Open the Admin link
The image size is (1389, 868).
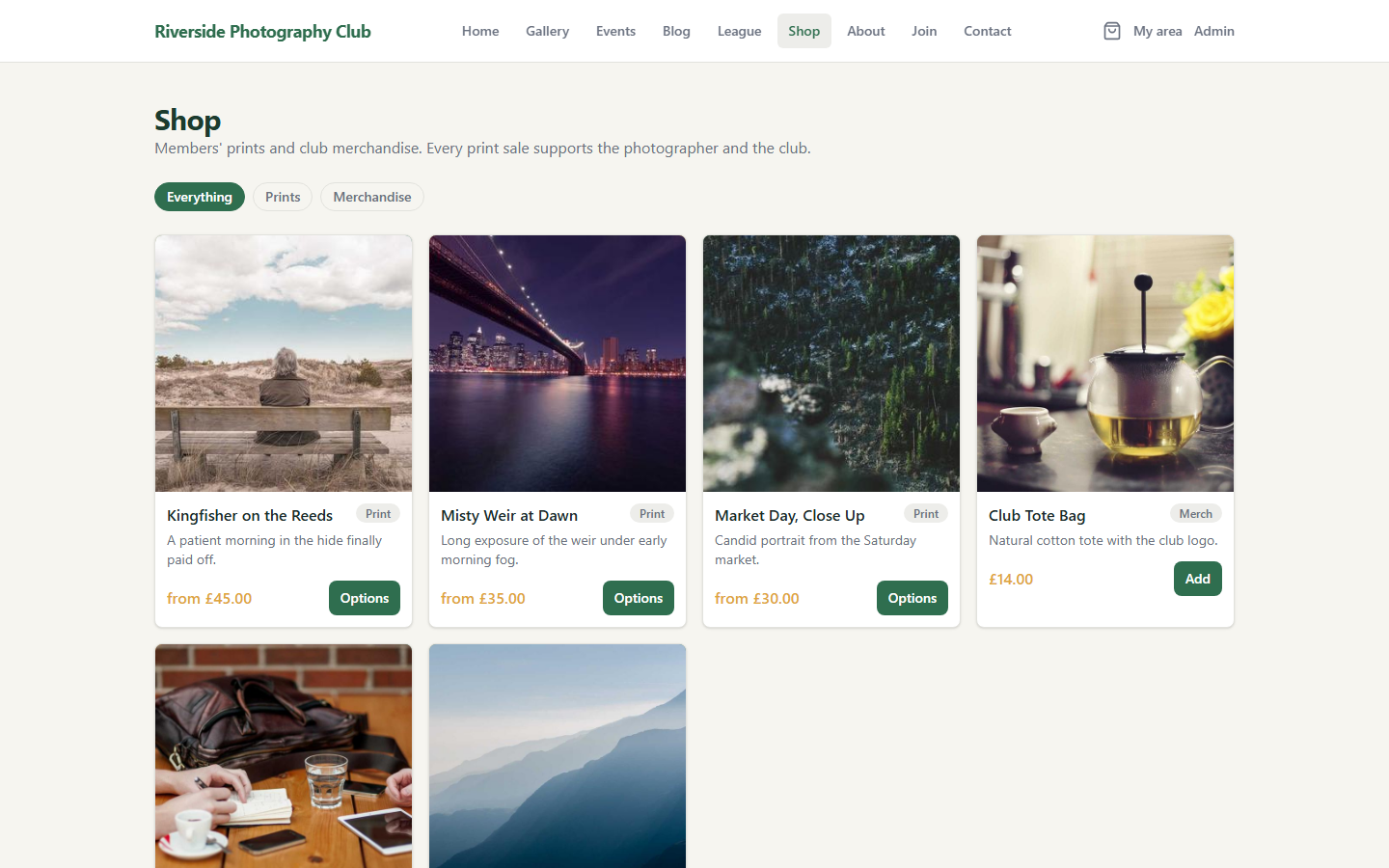[x=1214, y=31]
